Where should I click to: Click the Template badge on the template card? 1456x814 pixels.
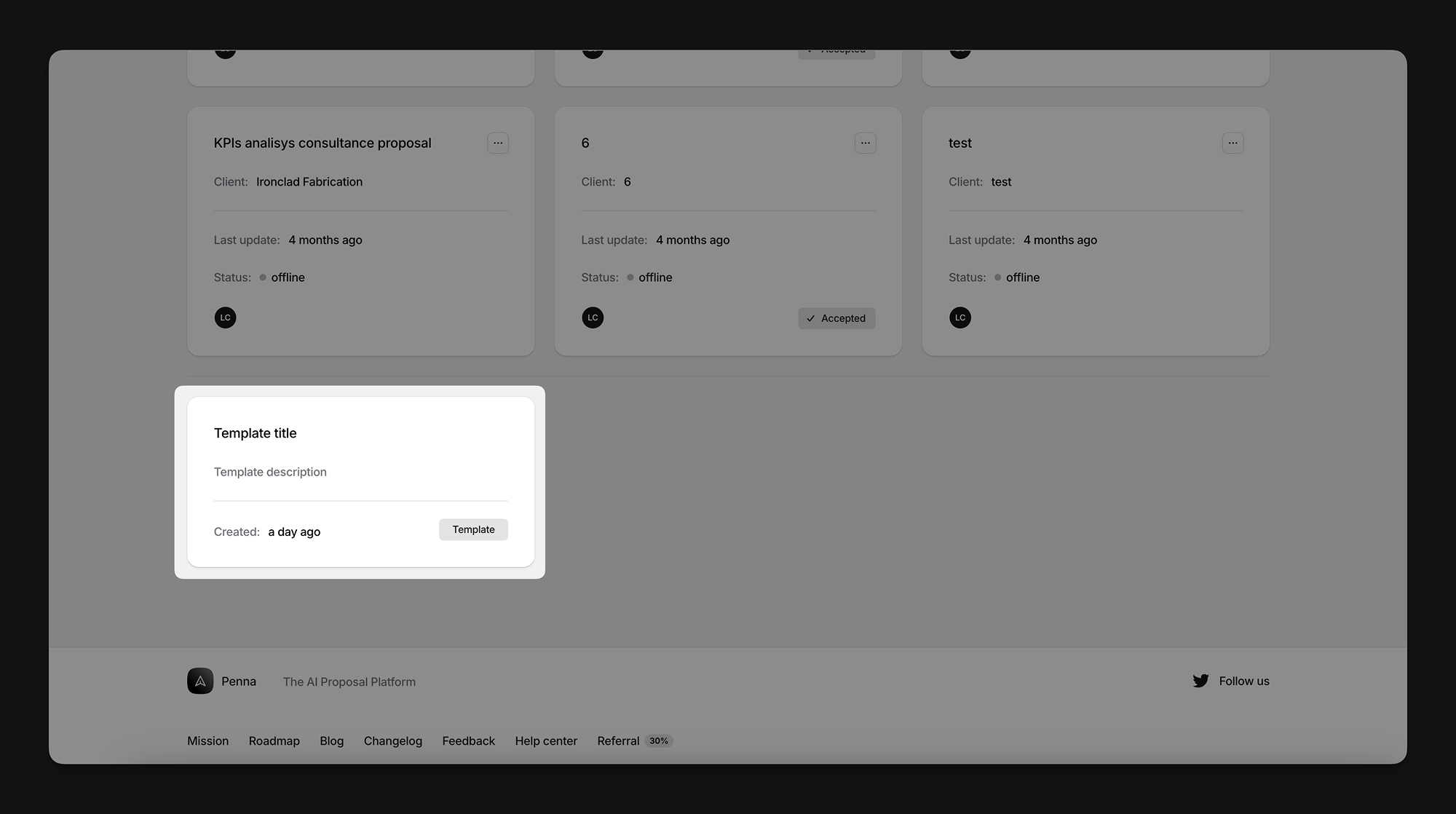[473, 529]
